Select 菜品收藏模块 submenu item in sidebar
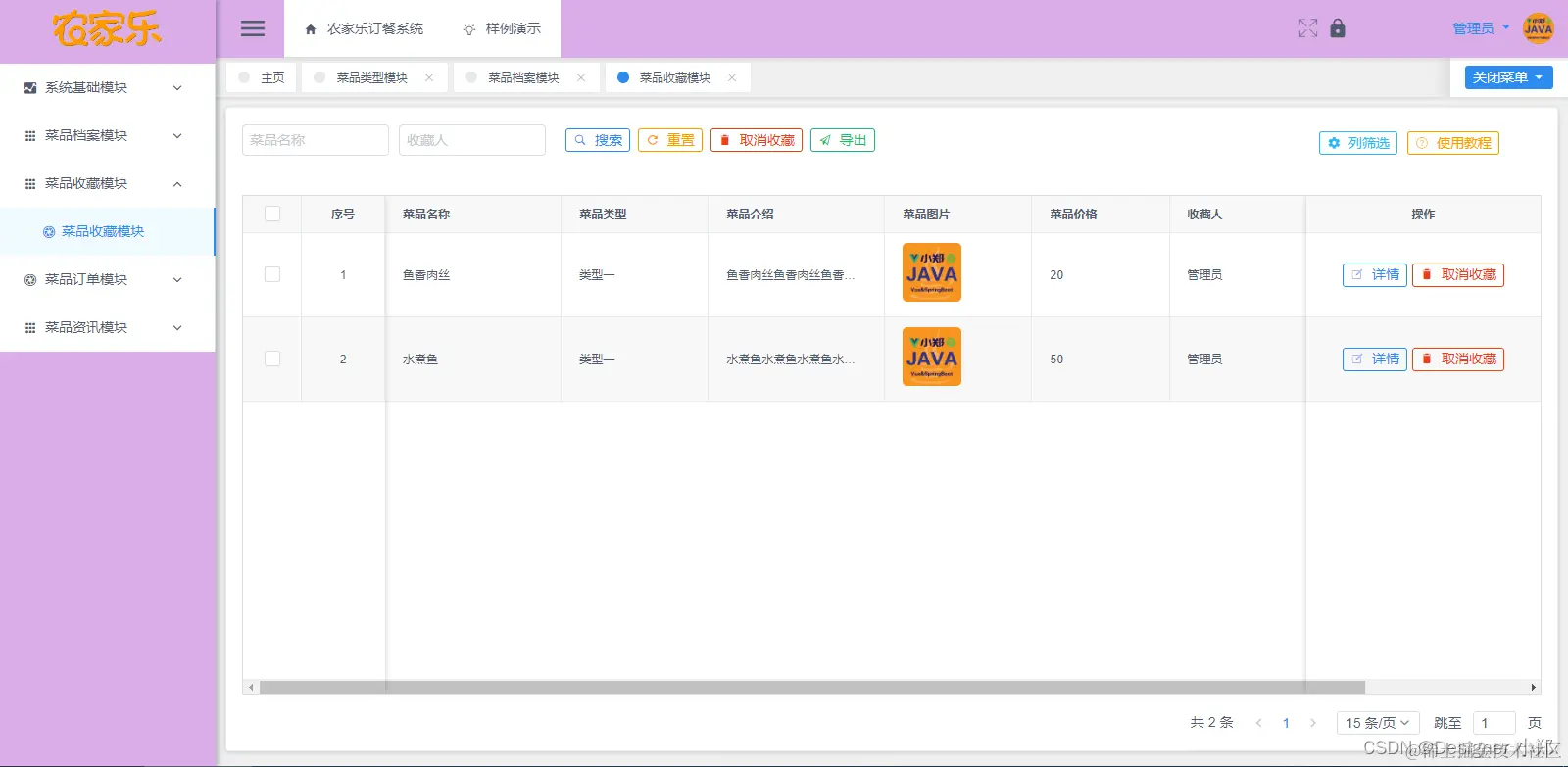 coord(107,231)
